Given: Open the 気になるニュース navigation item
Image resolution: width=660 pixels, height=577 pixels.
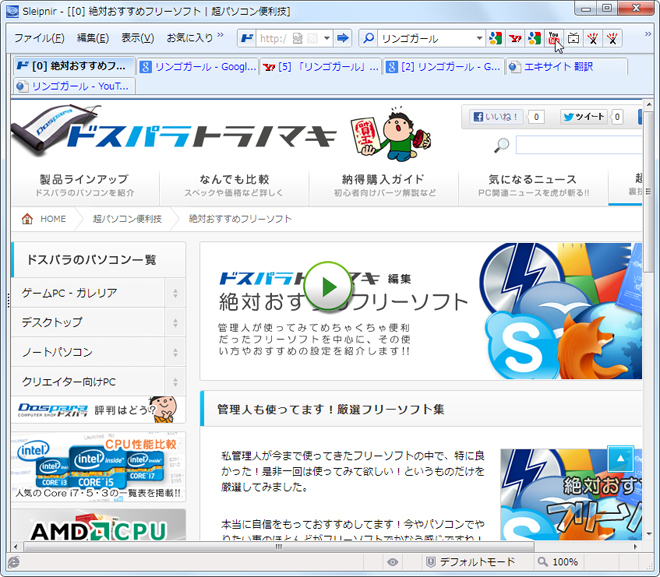Looking at the screenshot, I should 533,186.
